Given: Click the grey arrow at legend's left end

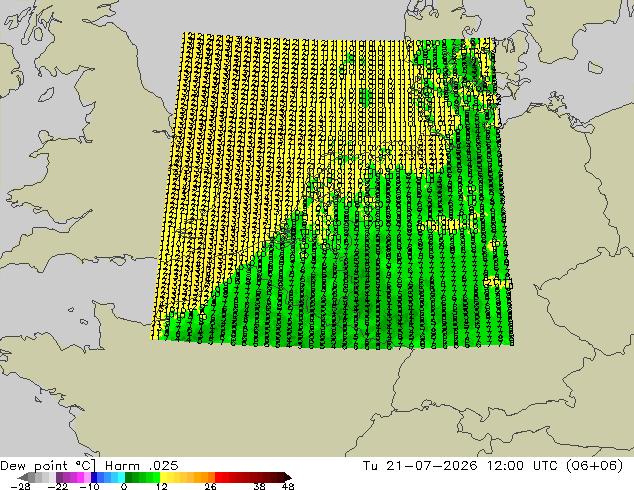Looking at the screenshot, I should [23, 477].
